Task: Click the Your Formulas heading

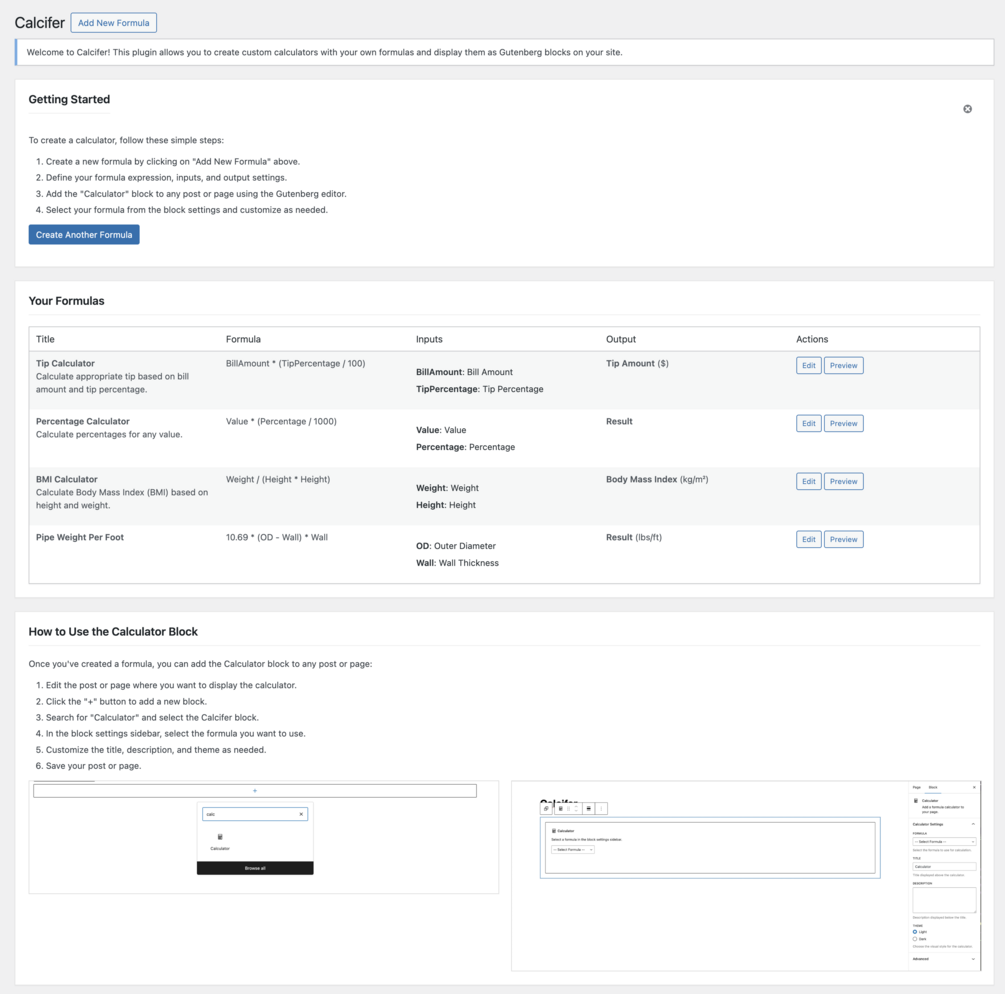Action: (66, 301)
